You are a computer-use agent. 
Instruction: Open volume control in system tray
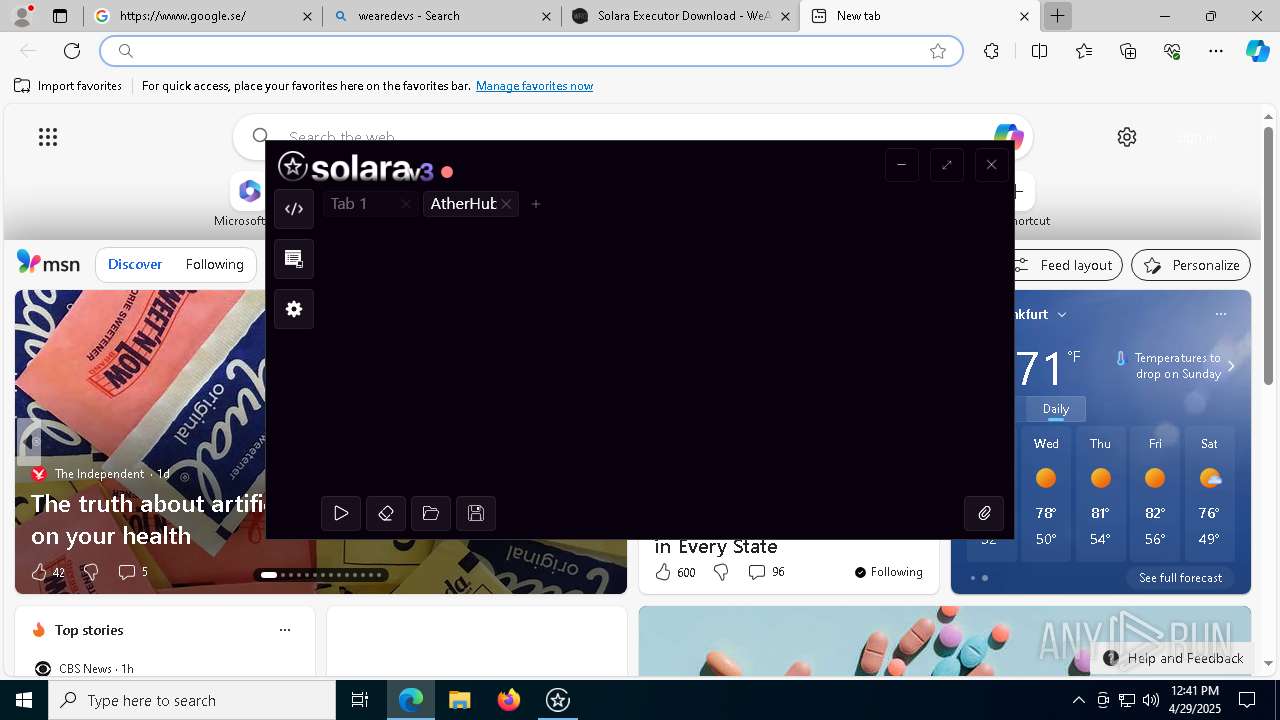pyautogui.click(x=1151, y=700)
